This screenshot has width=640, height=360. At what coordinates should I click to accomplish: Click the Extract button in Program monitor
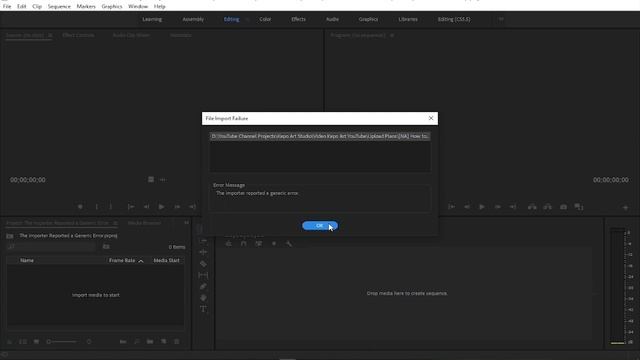pos(547,207)
